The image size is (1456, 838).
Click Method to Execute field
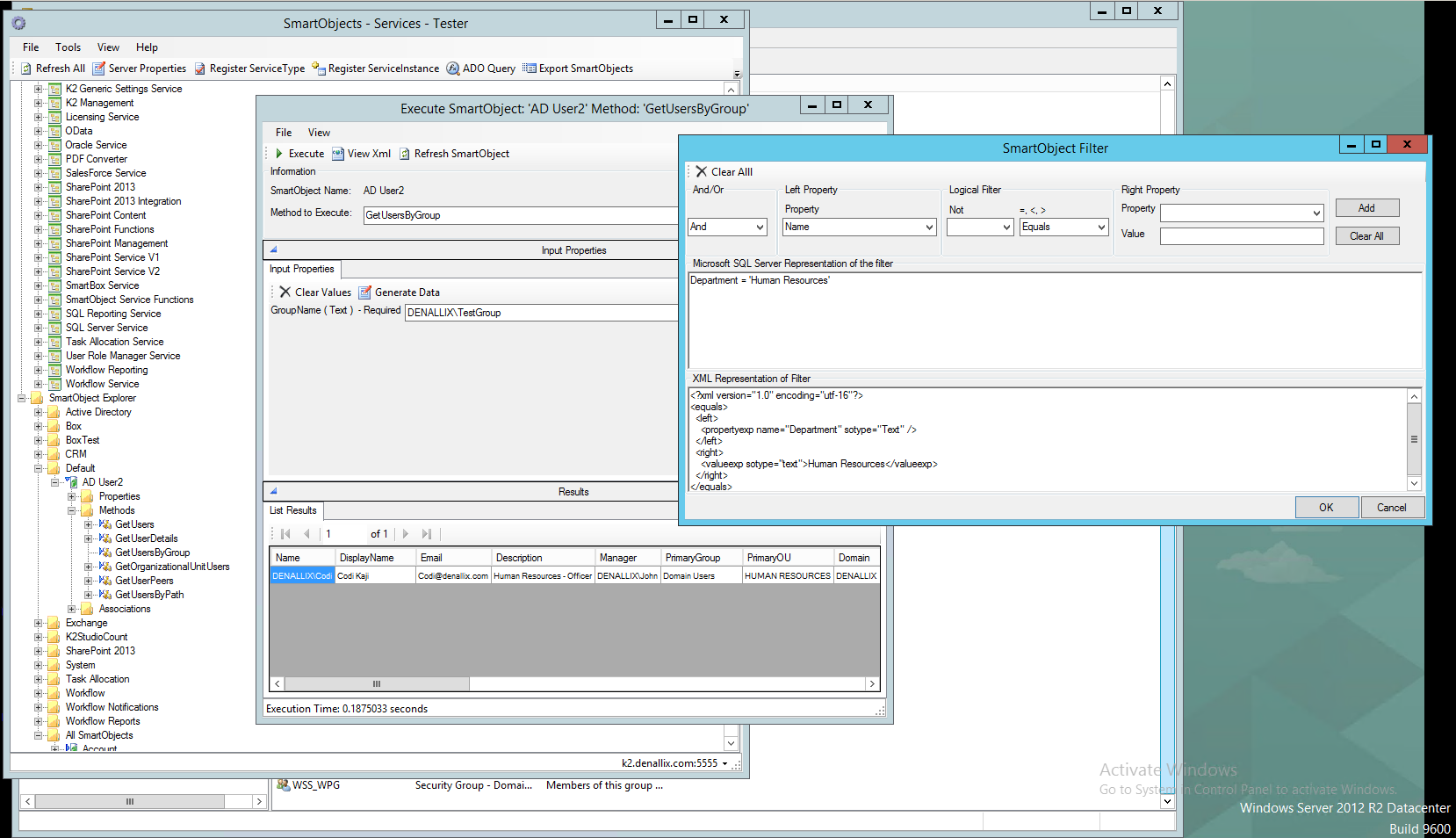point(522,215)
